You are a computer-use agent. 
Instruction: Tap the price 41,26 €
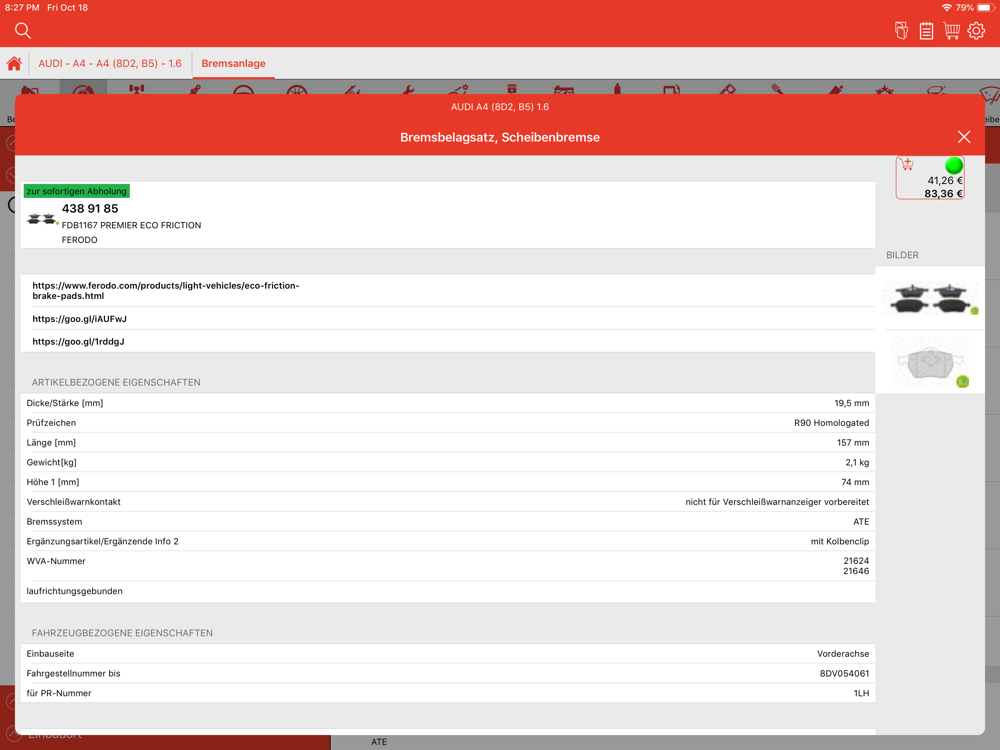(945, 180)
